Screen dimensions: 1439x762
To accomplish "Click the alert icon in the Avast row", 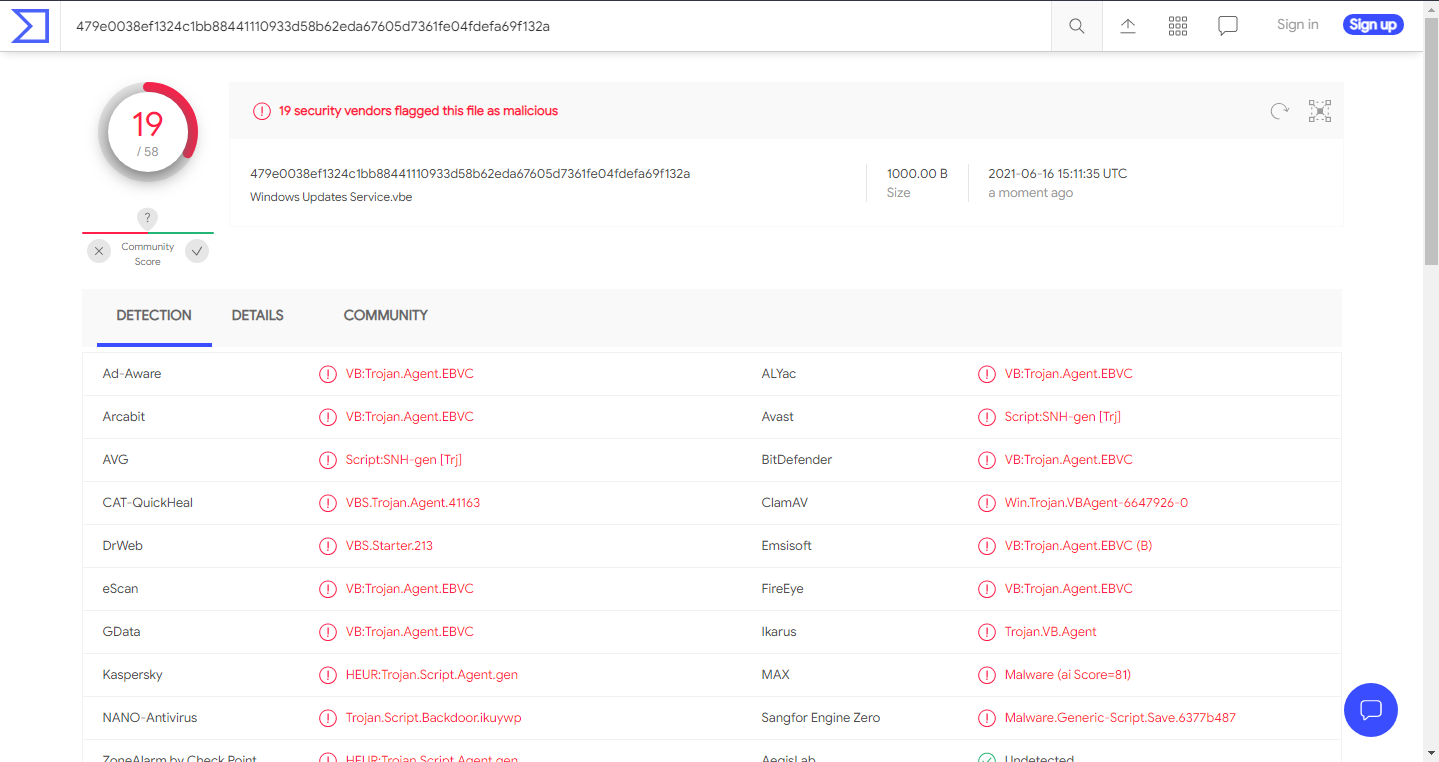I will [987, 417].
